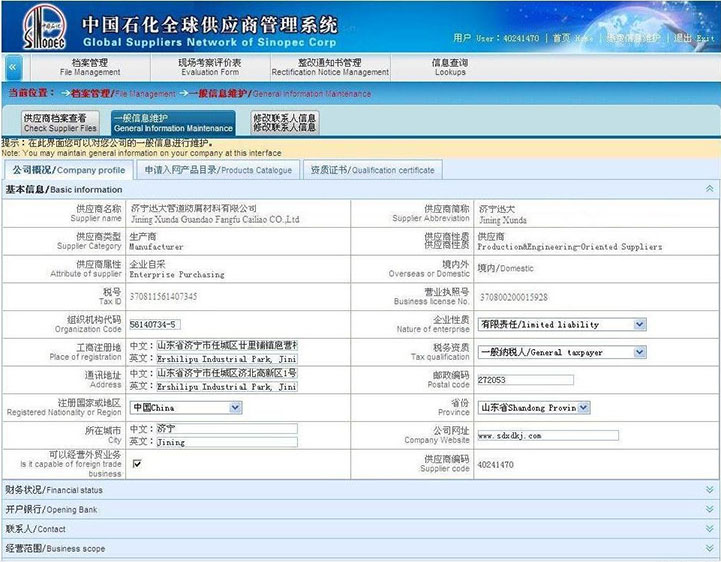The width and height of the screenshot is (721, 562).
Task: Collapse the Basic information section chevron
Action: (x=709, y=188)
